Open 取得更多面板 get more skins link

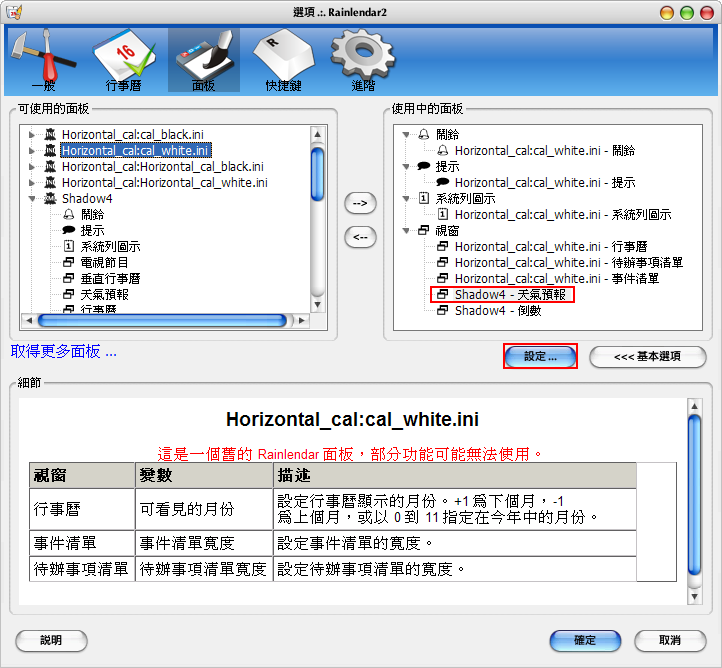pos(64,352)
